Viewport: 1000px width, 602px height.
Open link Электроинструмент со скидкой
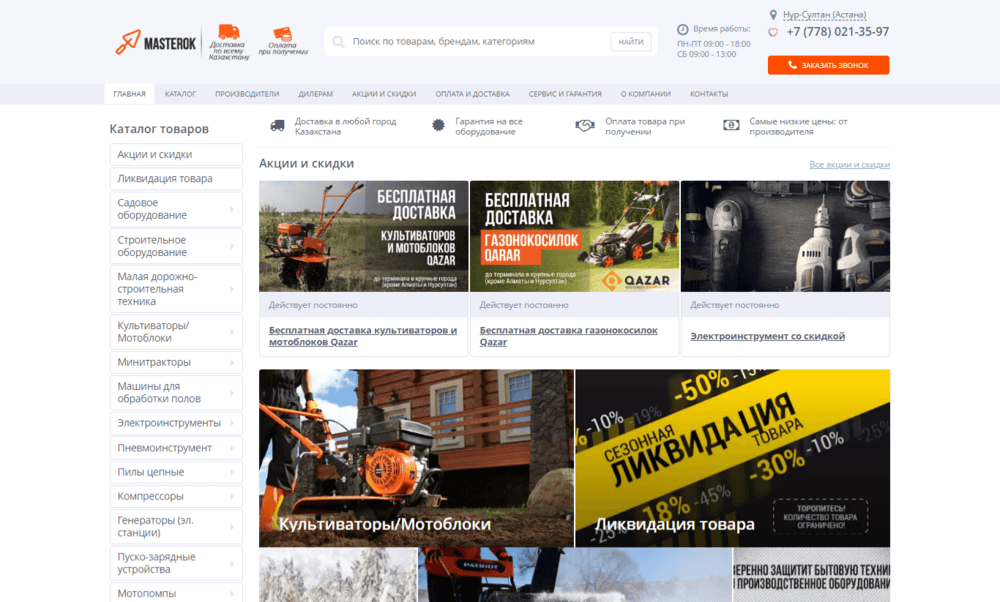click(x=767, y=336)
